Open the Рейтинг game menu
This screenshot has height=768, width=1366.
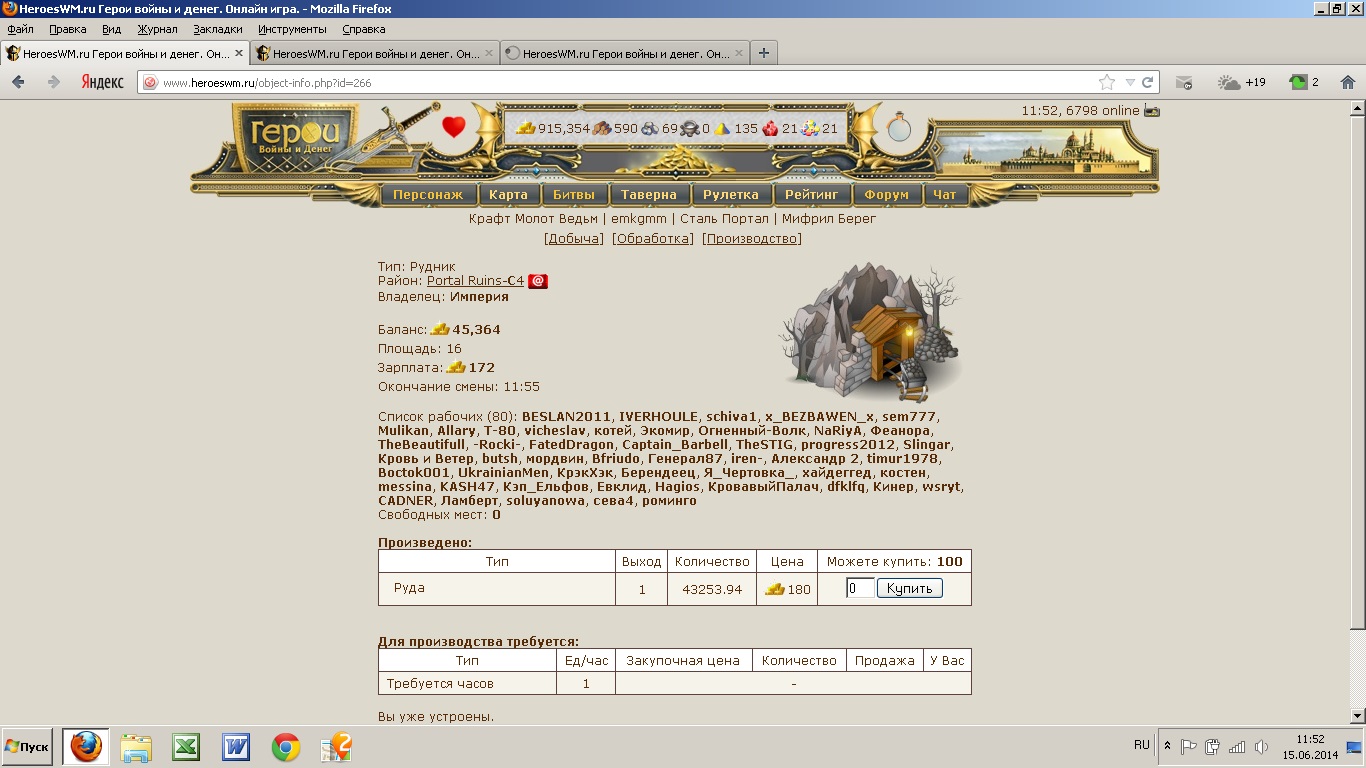[x=811, y=195]
